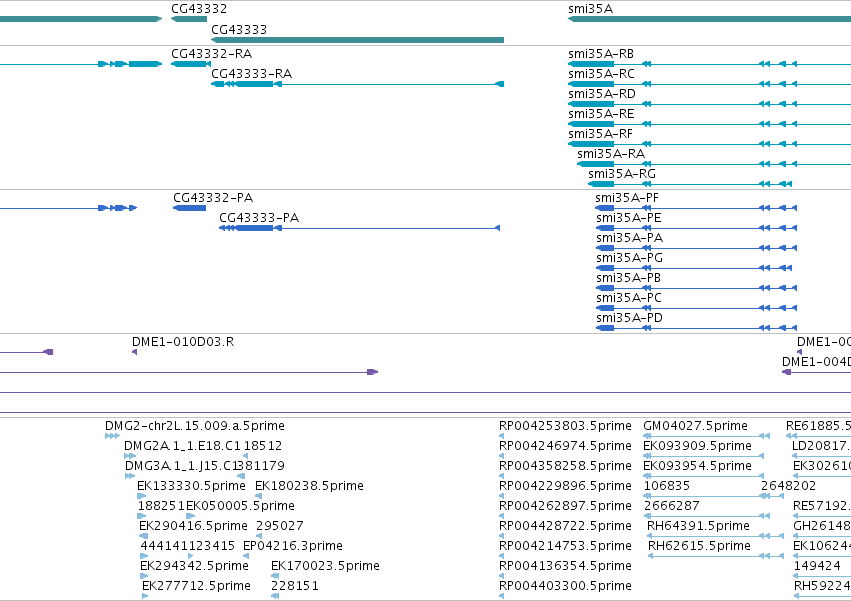Select the CG43332 gene feature bar
851x601 pixels.
coord(189,19)
